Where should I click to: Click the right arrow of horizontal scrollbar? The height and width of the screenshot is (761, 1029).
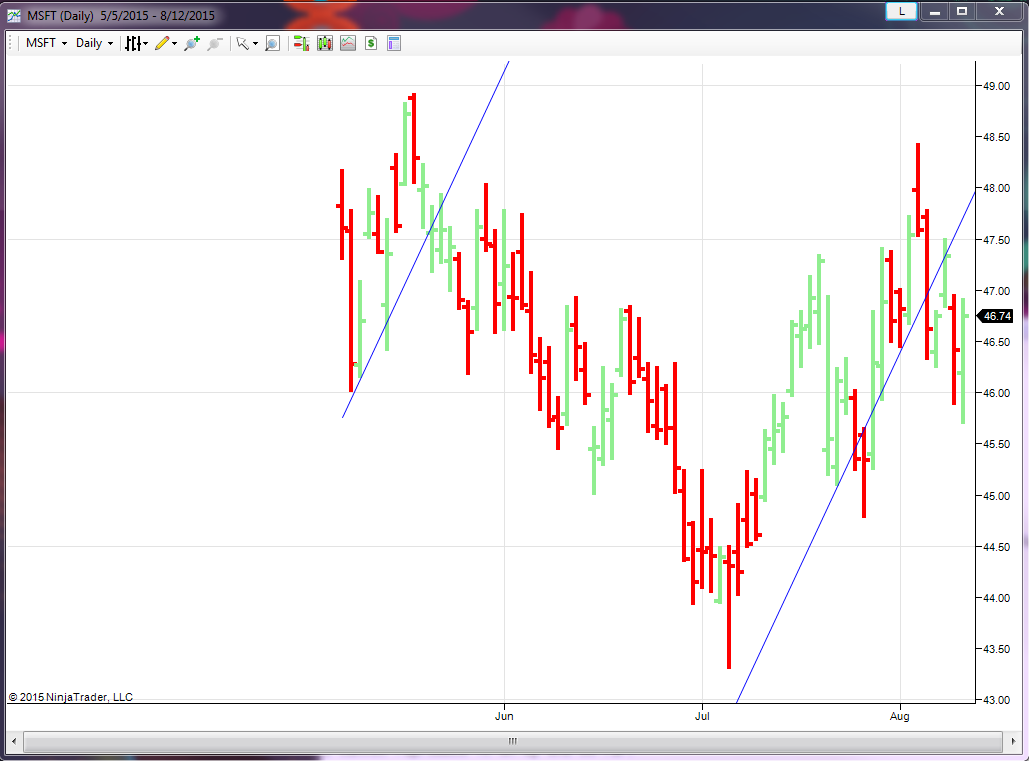tap(1013, 741)
